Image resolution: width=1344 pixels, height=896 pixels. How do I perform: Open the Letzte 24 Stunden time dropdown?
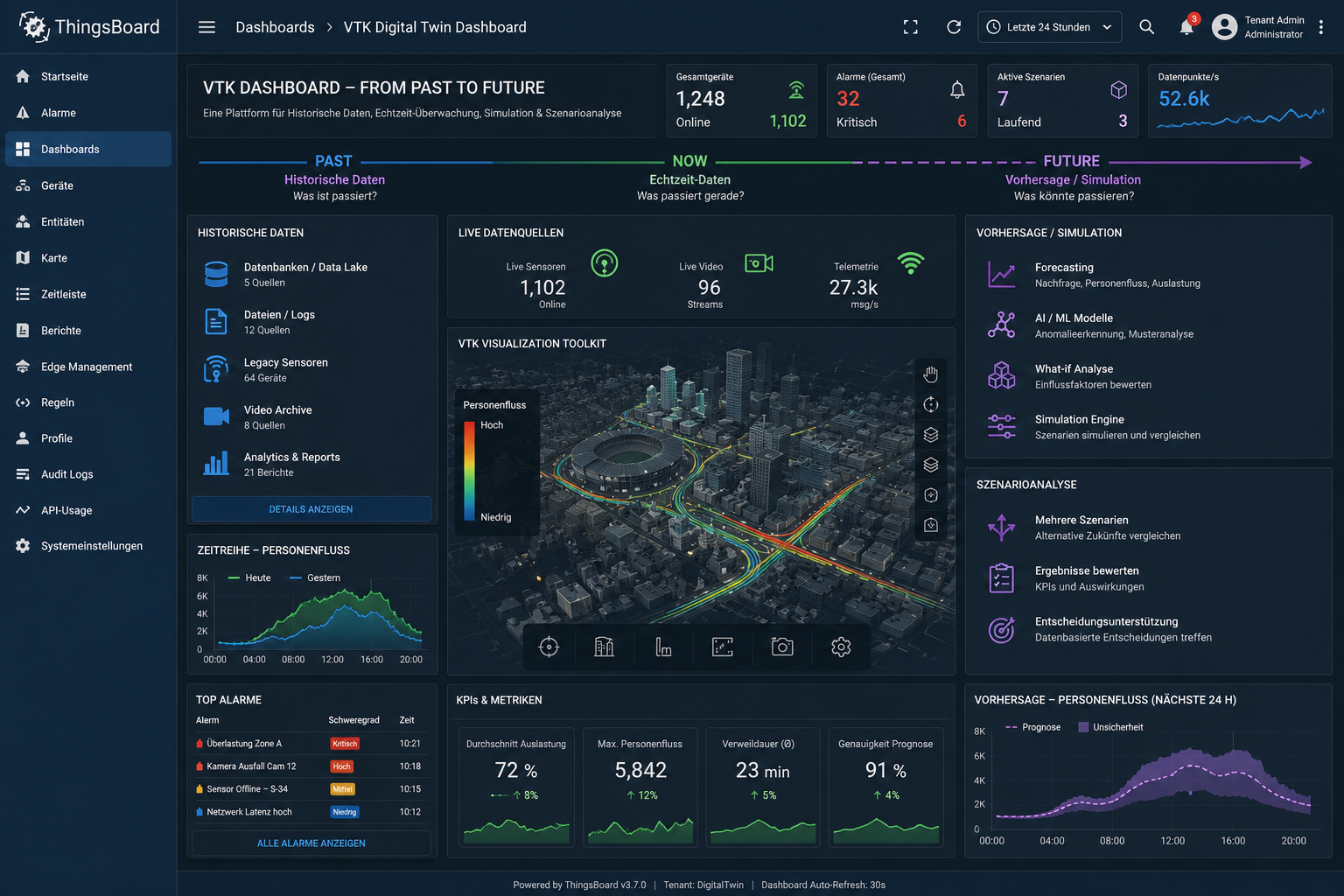pos(1049,27)
